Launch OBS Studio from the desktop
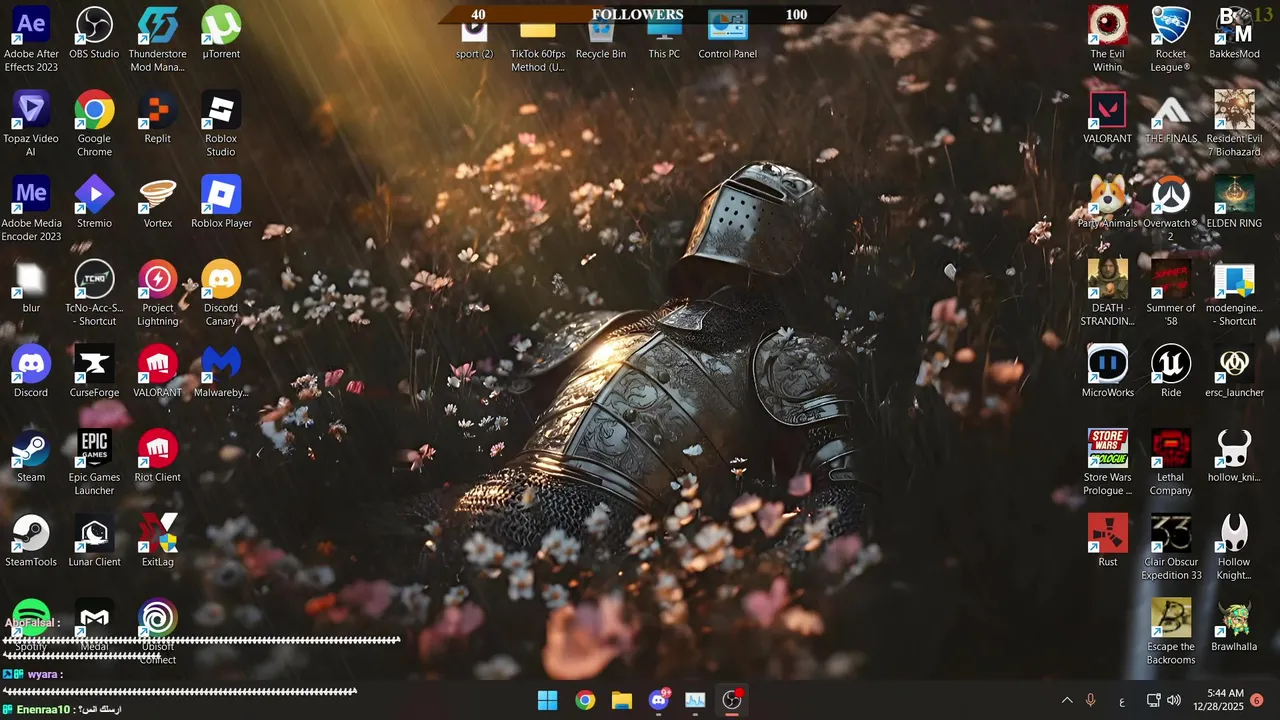 94,33
